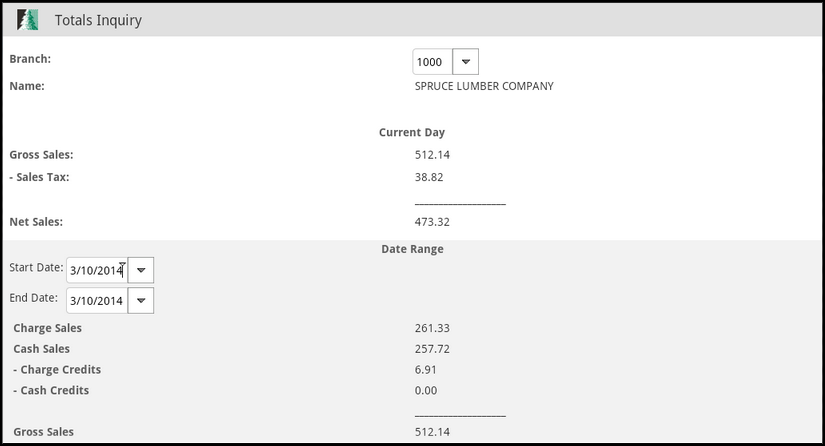The image size is (825, 446).
Task: Focus the End Date input field
Action: point(97,301)
